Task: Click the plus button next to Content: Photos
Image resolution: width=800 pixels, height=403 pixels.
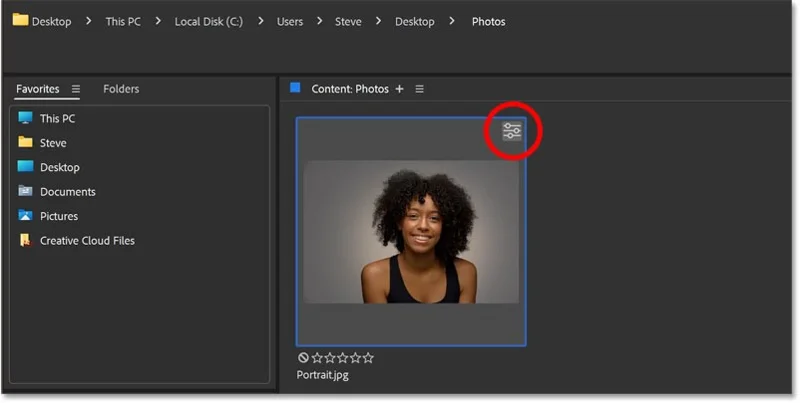Action: coord(399,89)
